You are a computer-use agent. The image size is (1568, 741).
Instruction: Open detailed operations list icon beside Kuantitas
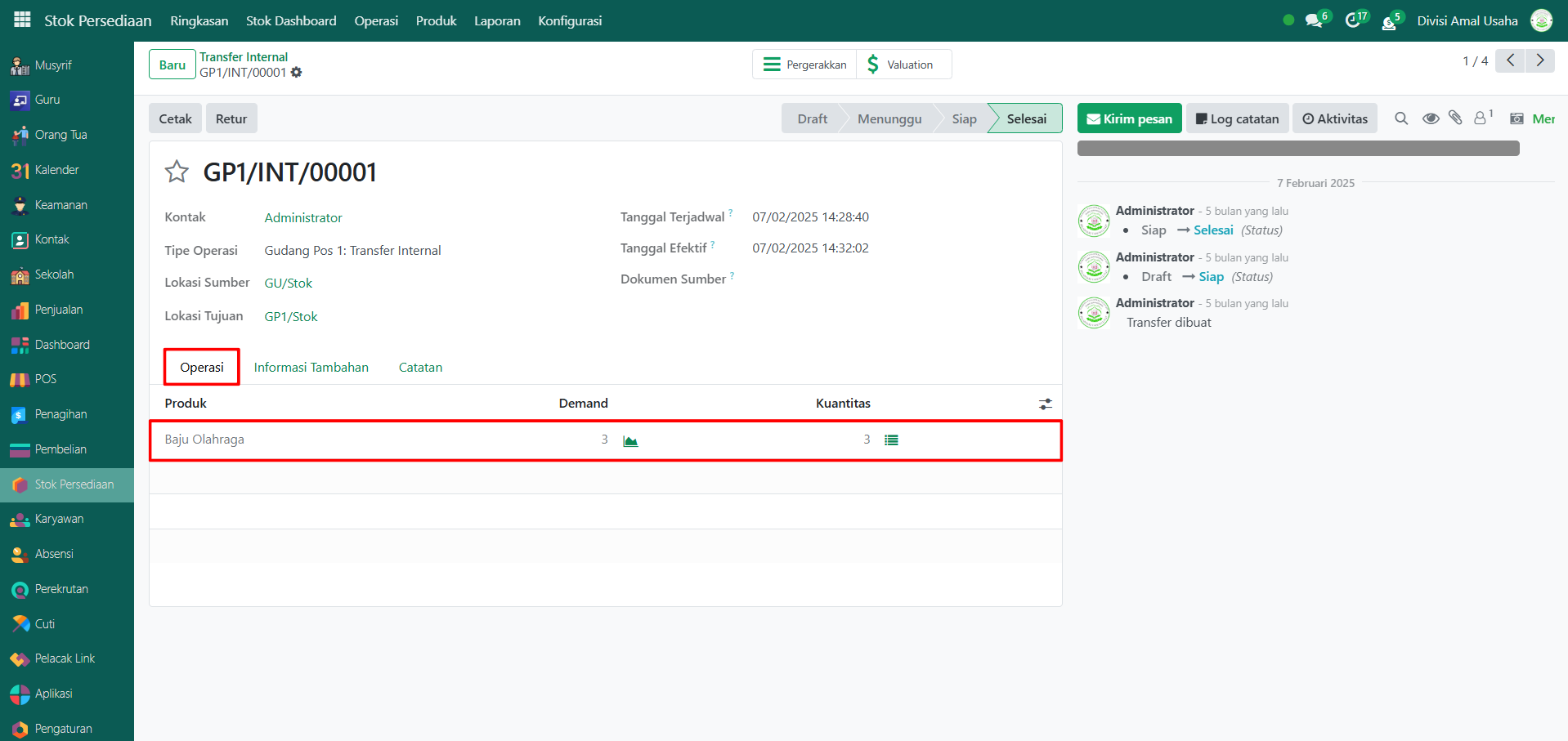pos(891,440)
